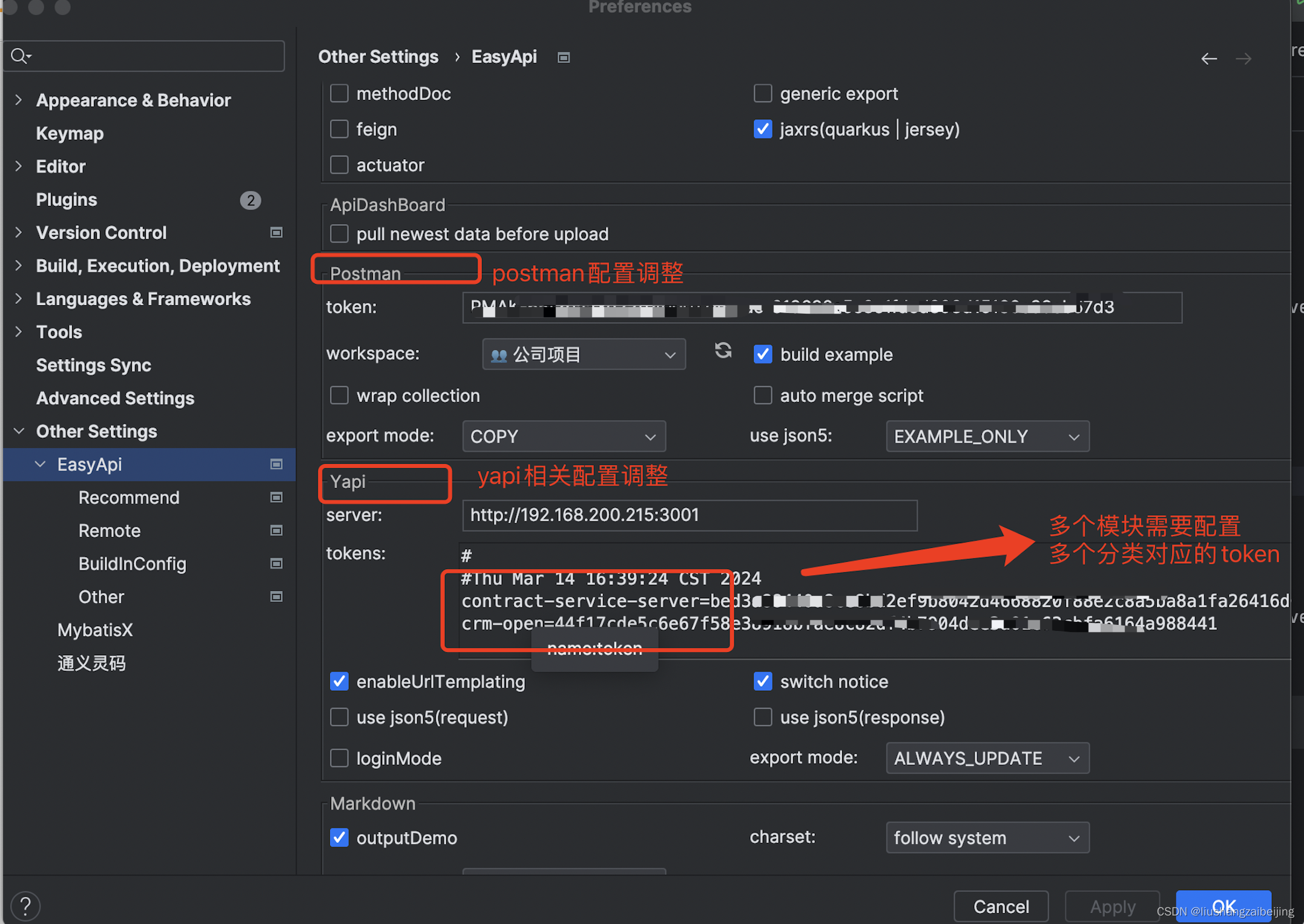The width and height of the screenshot is (1304, 924).
Task: Open Advanced Settings page
Action: (x=115, y=398)
